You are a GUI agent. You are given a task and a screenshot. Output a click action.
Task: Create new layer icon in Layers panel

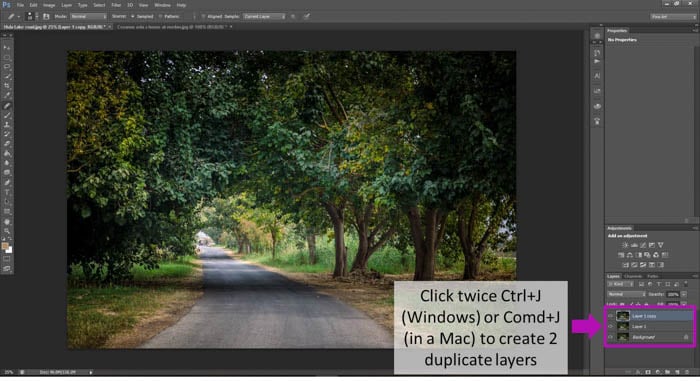point(677,372)
